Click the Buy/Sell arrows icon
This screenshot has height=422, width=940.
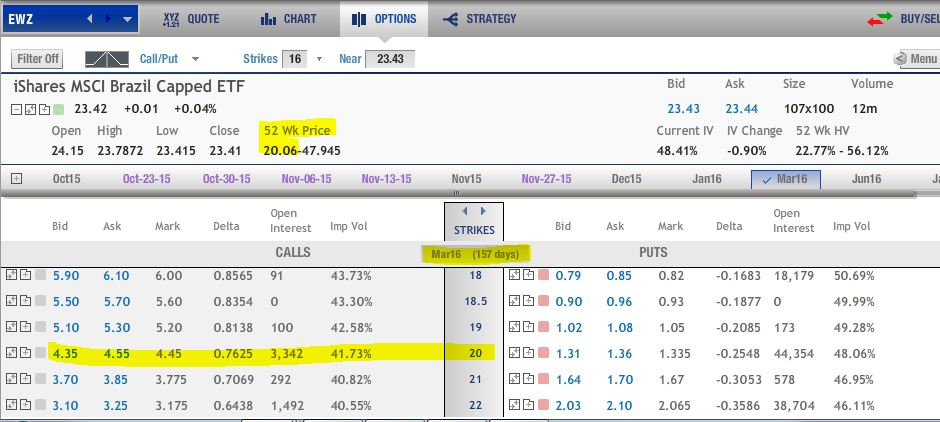(x=879, y=19)
